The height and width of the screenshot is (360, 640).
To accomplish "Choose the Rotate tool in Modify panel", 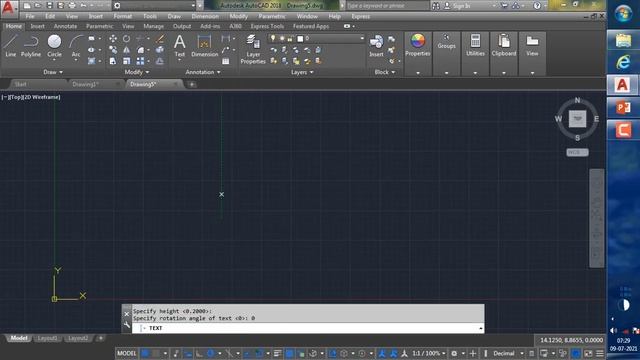I will (127, 38).
